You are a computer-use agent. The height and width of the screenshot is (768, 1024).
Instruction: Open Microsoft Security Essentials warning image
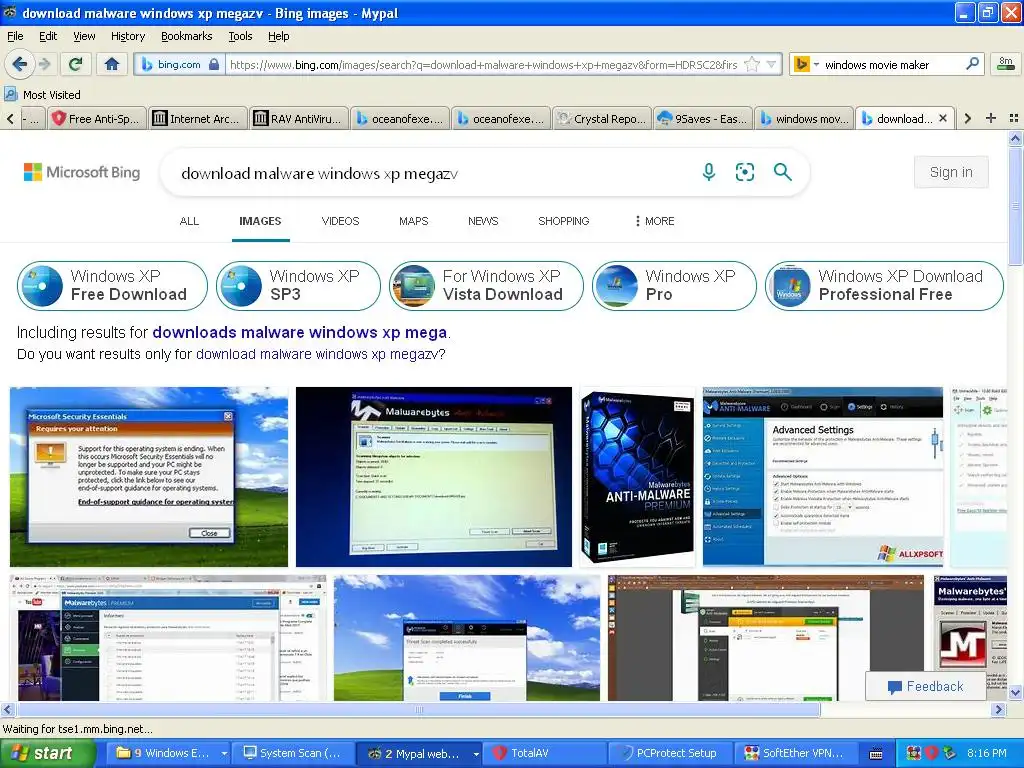click(x=149, y=477)
